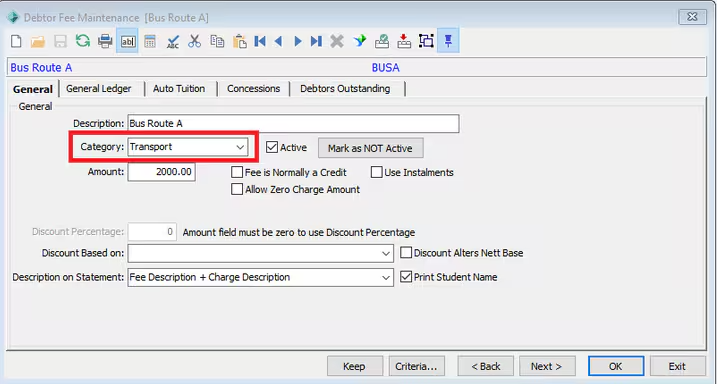Open the calculator icon
Viewport: 717px width, 384px height.
click(150, 42)
